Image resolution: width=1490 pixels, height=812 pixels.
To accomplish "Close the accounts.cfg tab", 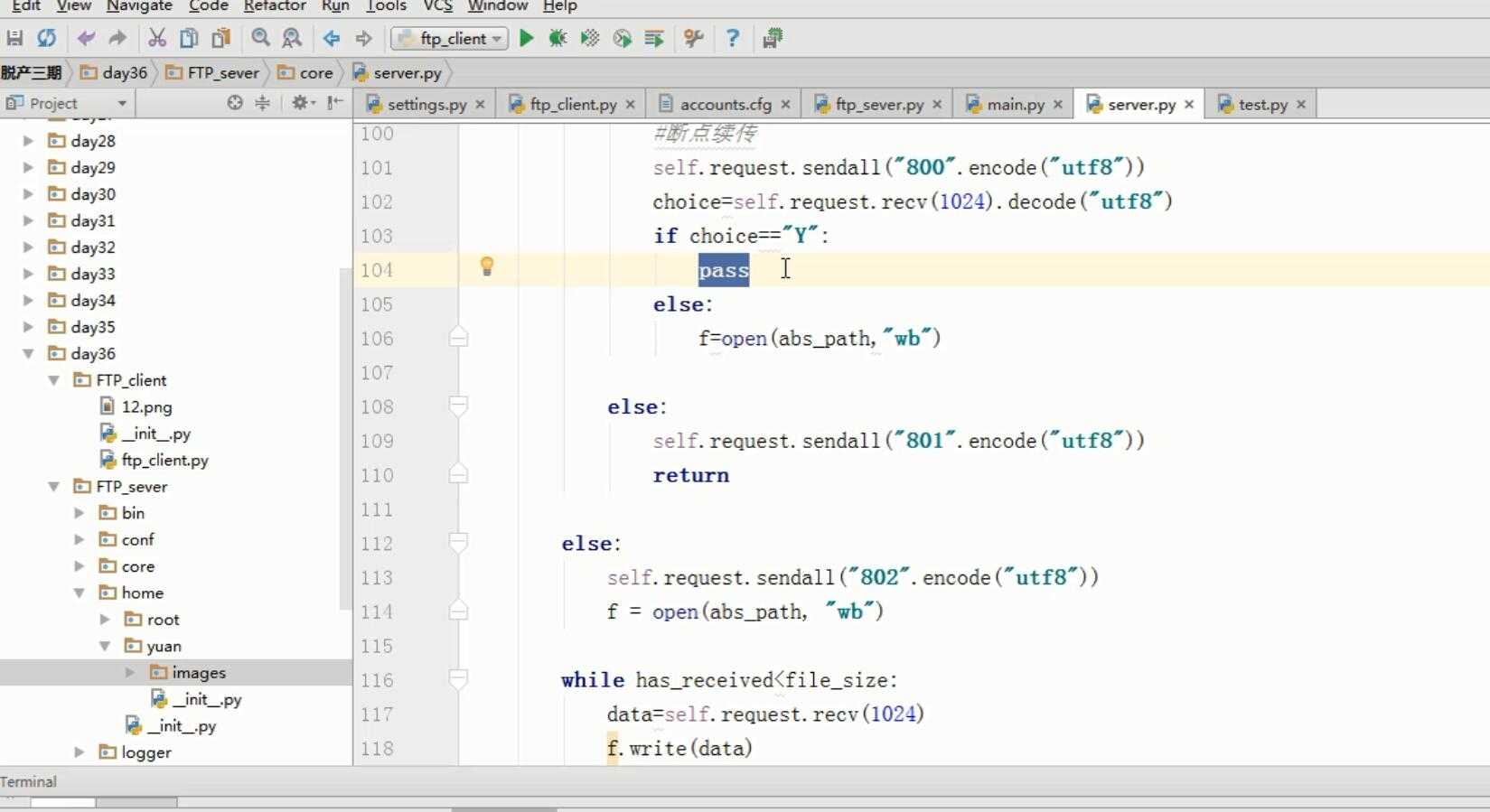I will [x=785, y=105].
